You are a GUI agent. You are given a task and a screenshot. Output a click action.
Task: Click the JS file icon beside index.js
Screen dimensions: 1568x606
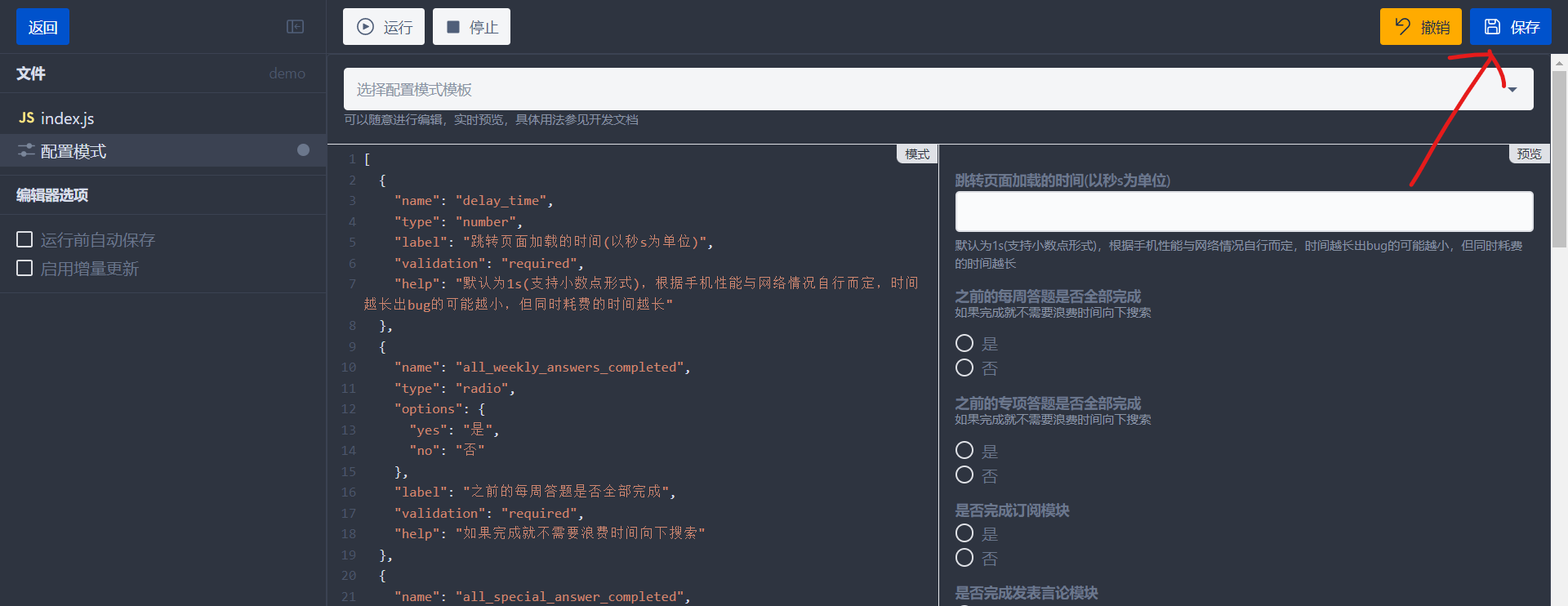pos(27,118)
